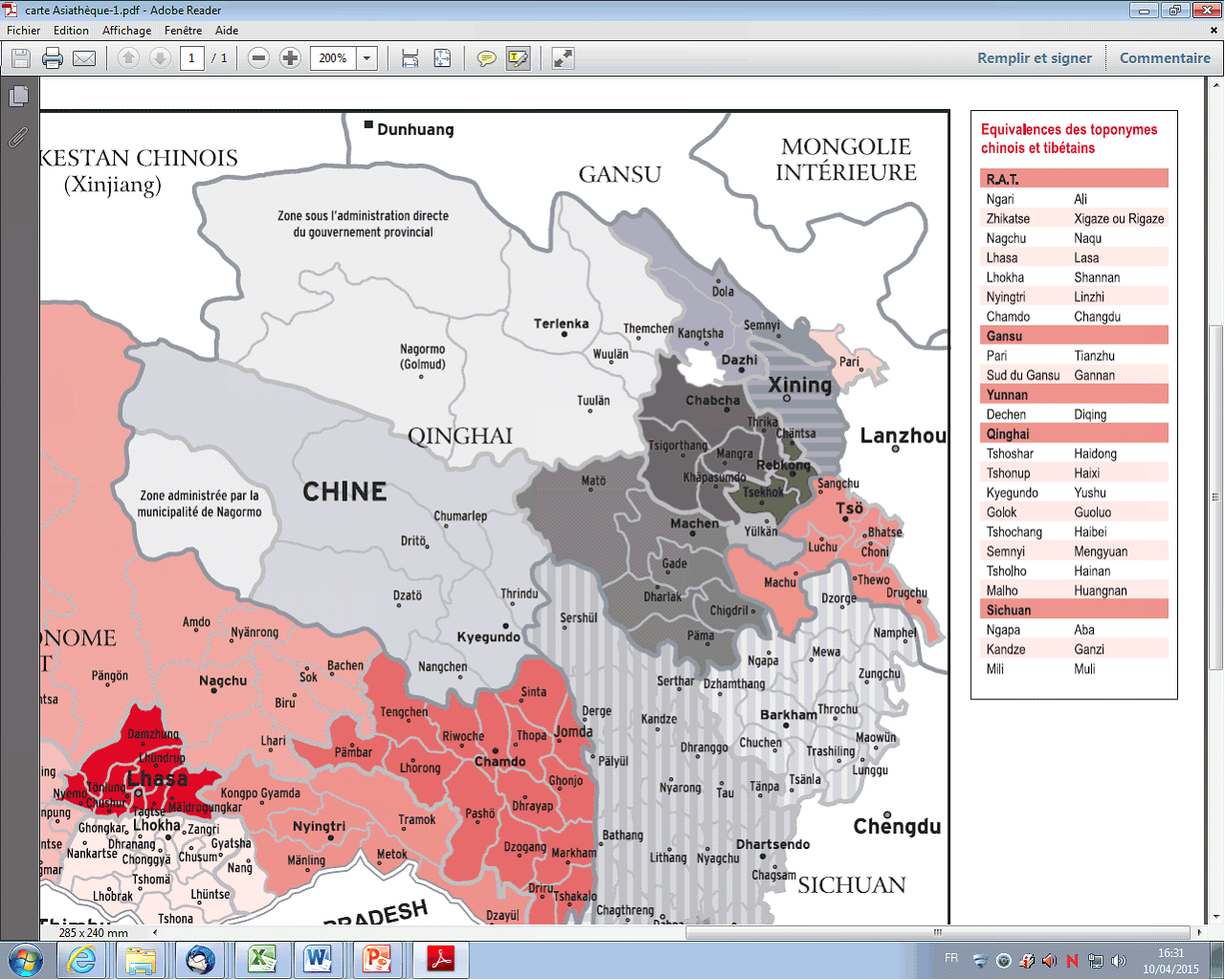The height and width of the screenshot is (980, 1225).
Task: Click the email envelope icon
Action: click(x=84, y=58)
